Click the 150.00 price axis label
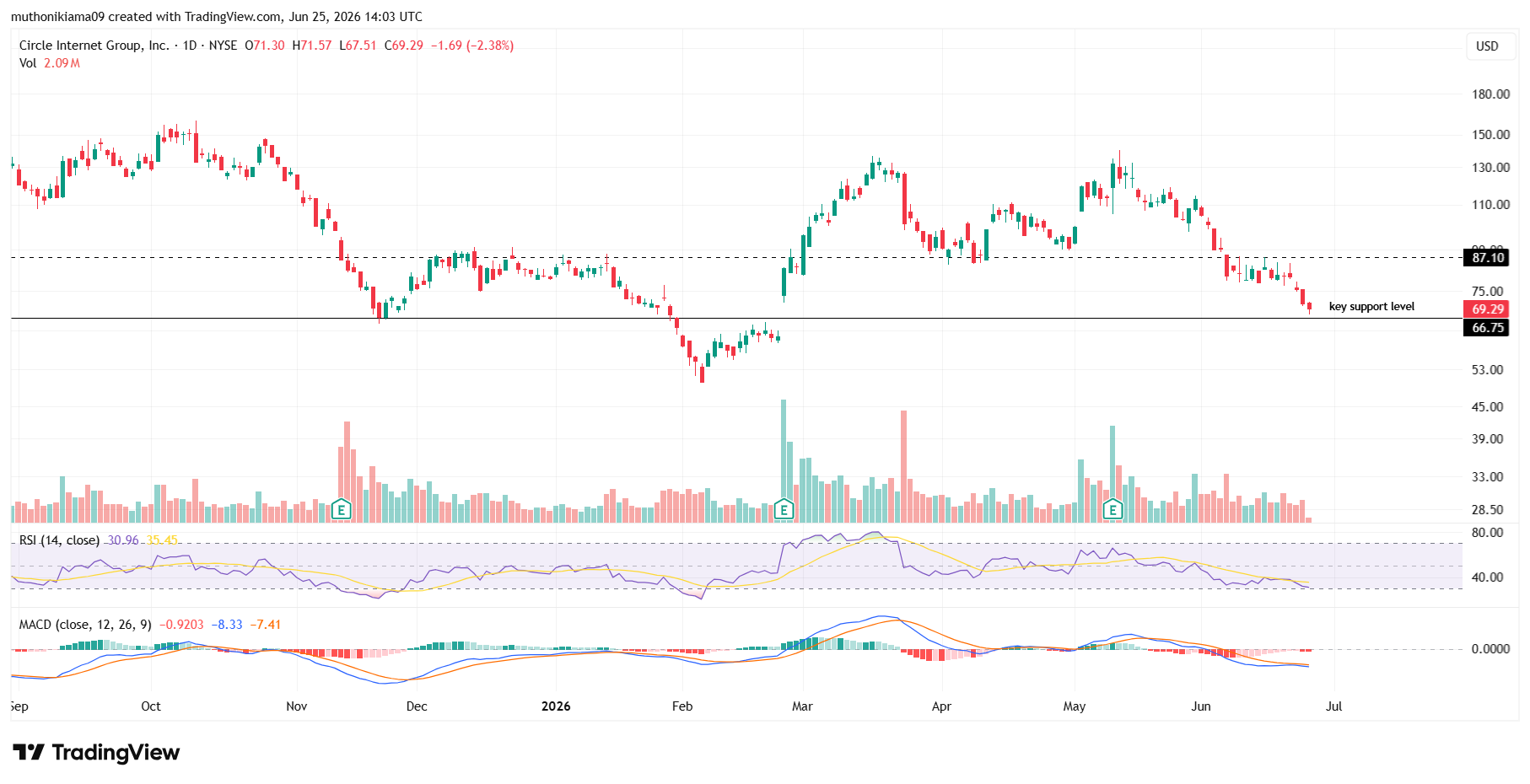The width and height of the screenshot is (1530, 784). coord(1490,135)
